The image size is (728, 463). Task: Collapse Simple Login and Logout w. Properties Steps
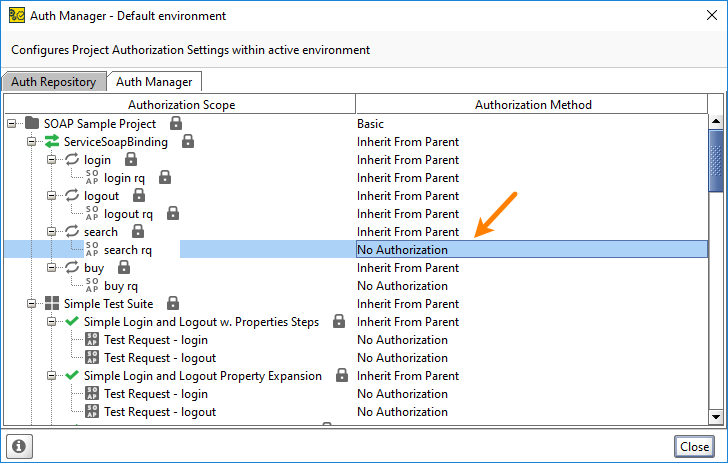point(52,321)
